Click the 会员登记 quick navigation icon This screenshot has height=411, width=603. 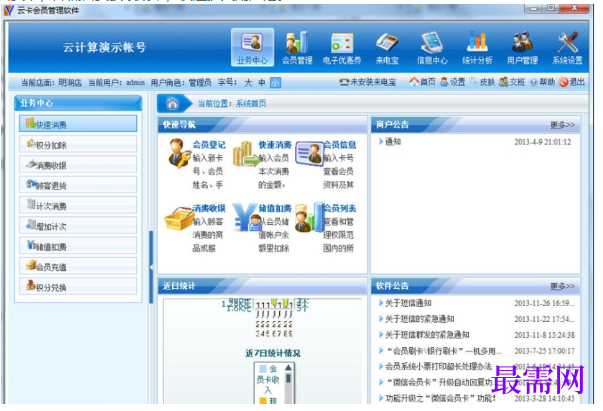pyautogui.click(x=179, y=153)
